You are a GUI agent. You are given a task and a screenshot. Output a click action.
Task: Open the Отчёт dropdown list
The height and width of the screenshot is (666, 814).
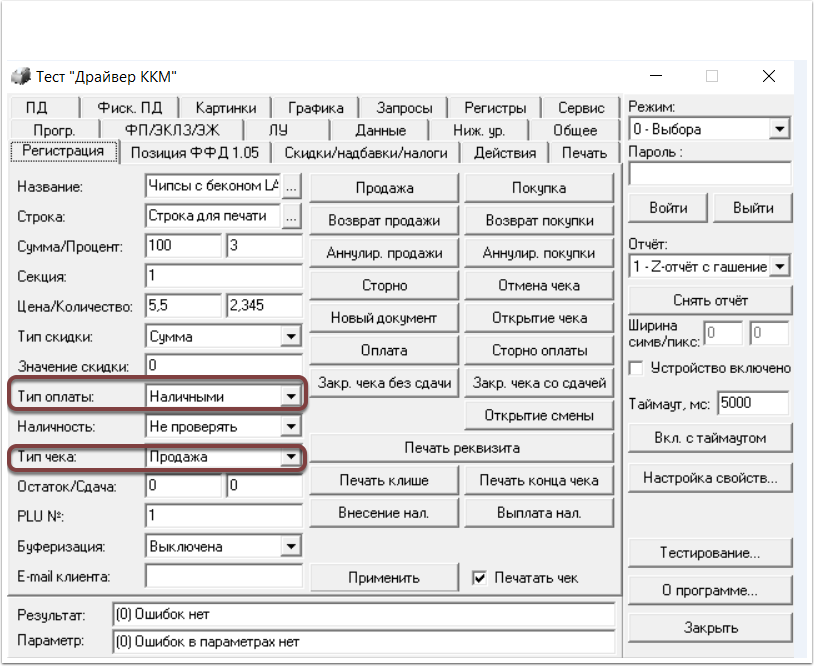tap(780, 267)
